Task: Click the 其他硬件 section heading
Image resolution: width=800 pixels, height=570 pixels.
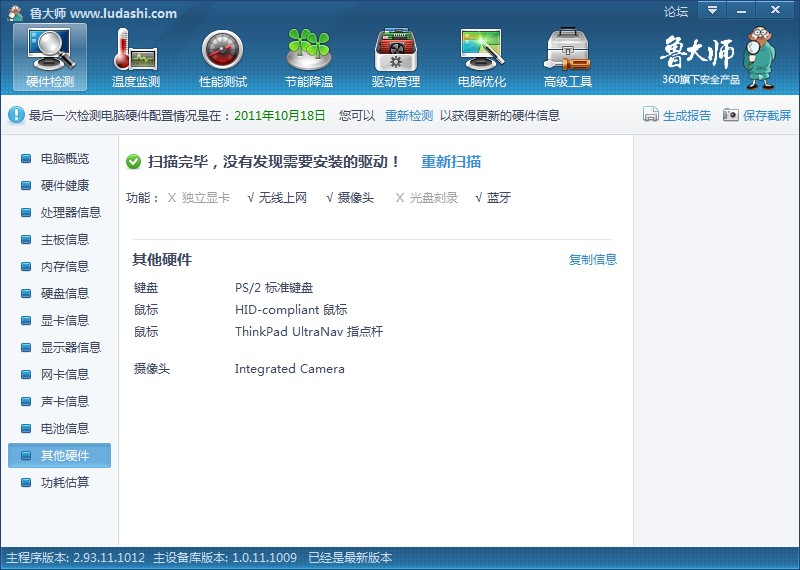Action: click(162, 260)
